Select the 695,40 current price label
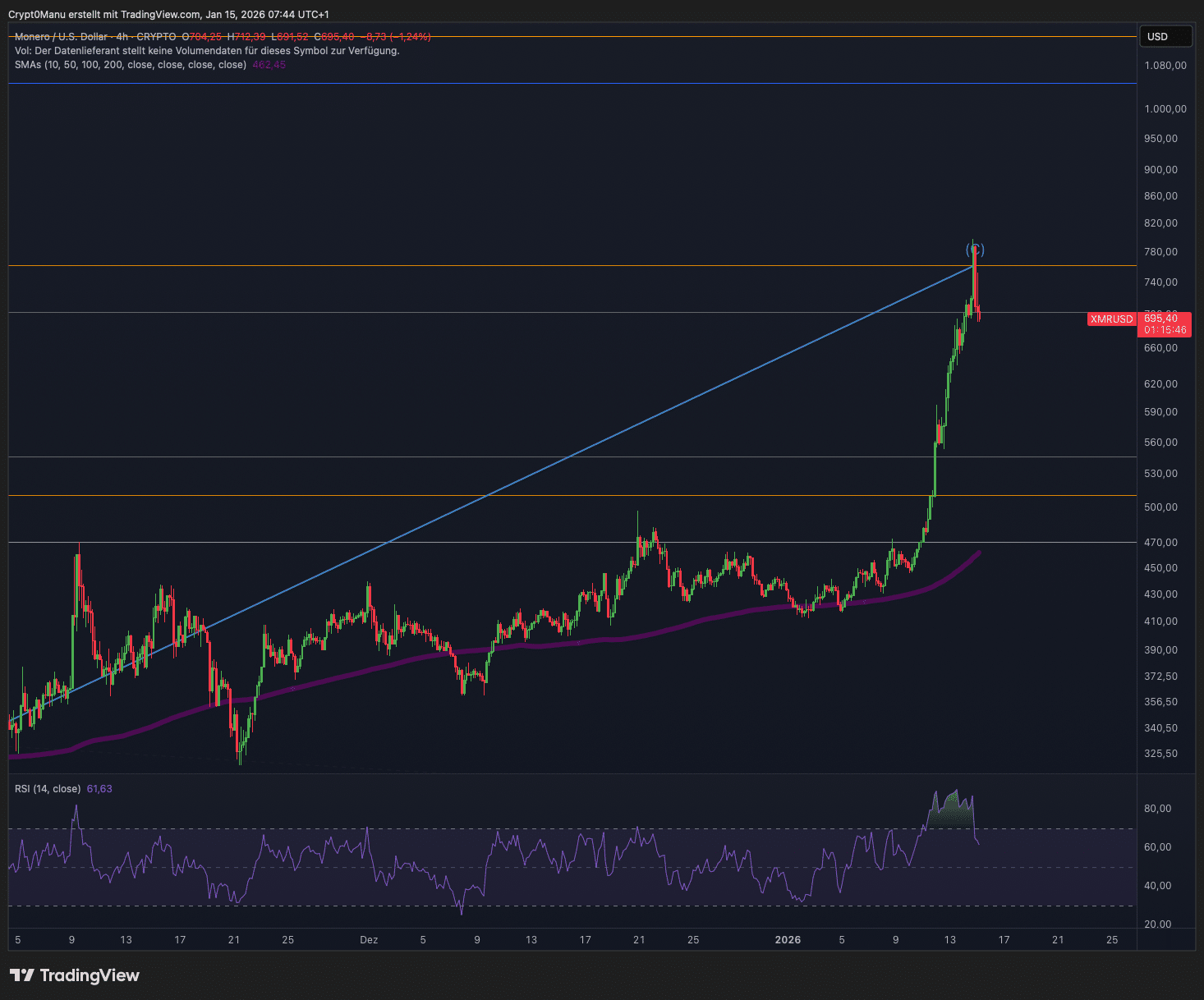The image size is (1204, 1000). pos(1161,319)
